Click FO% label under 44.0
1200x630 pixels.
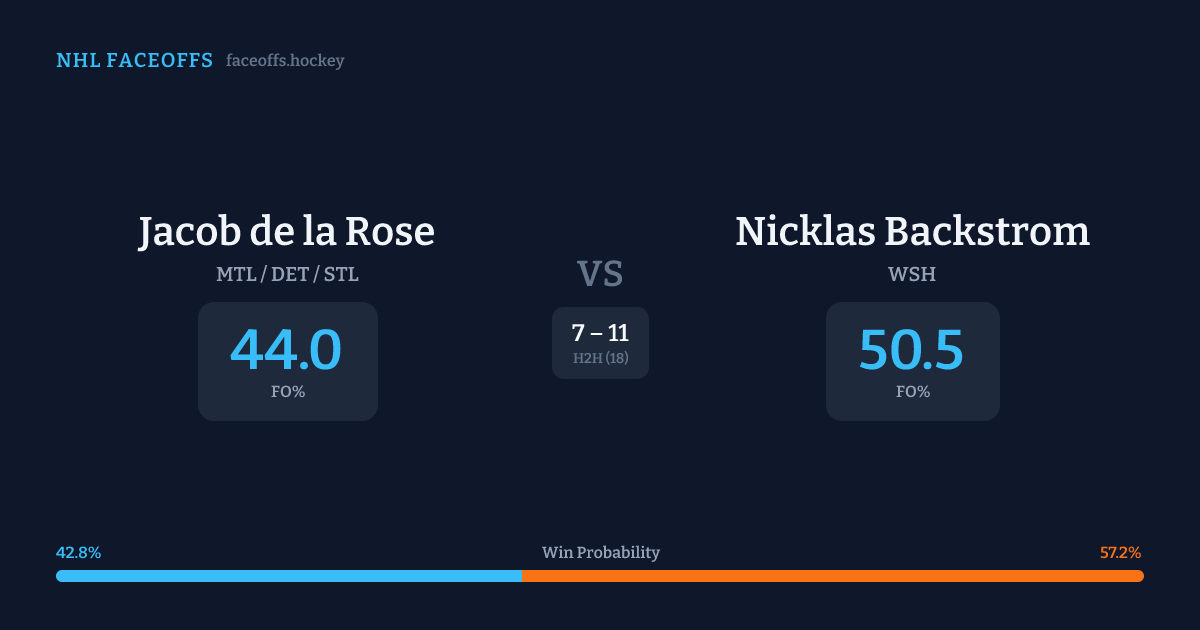pyautogui.click(x=287, y=392)
